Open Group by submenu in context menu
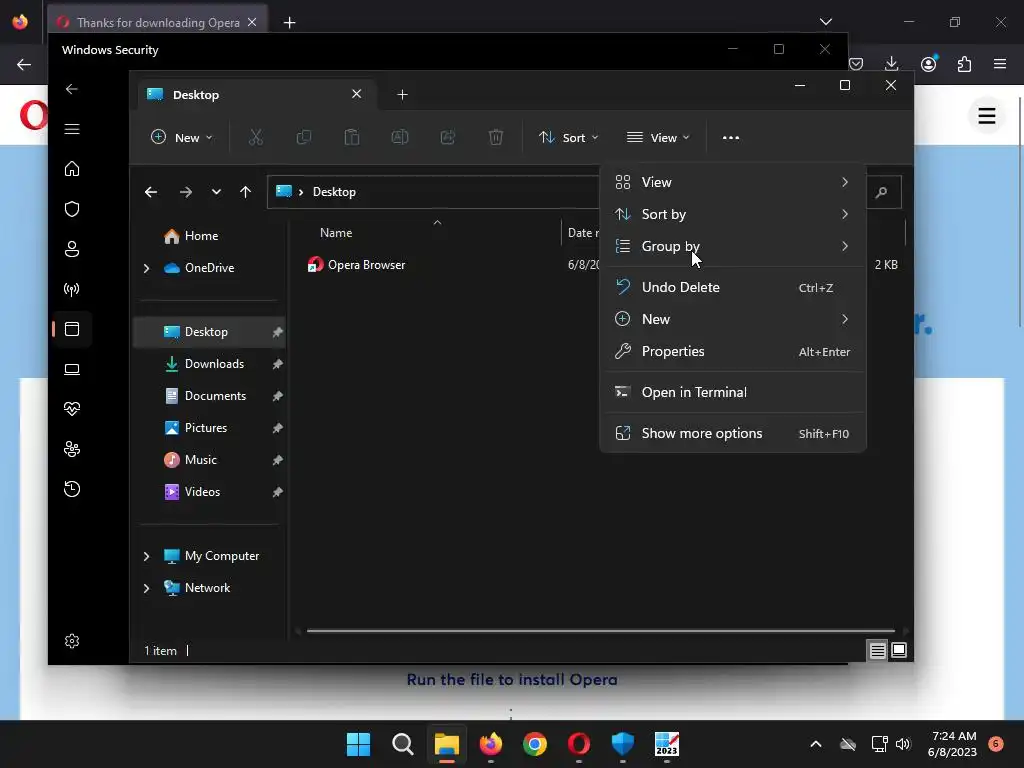The width and height of the screenshot is (1024, 768). 733,246
